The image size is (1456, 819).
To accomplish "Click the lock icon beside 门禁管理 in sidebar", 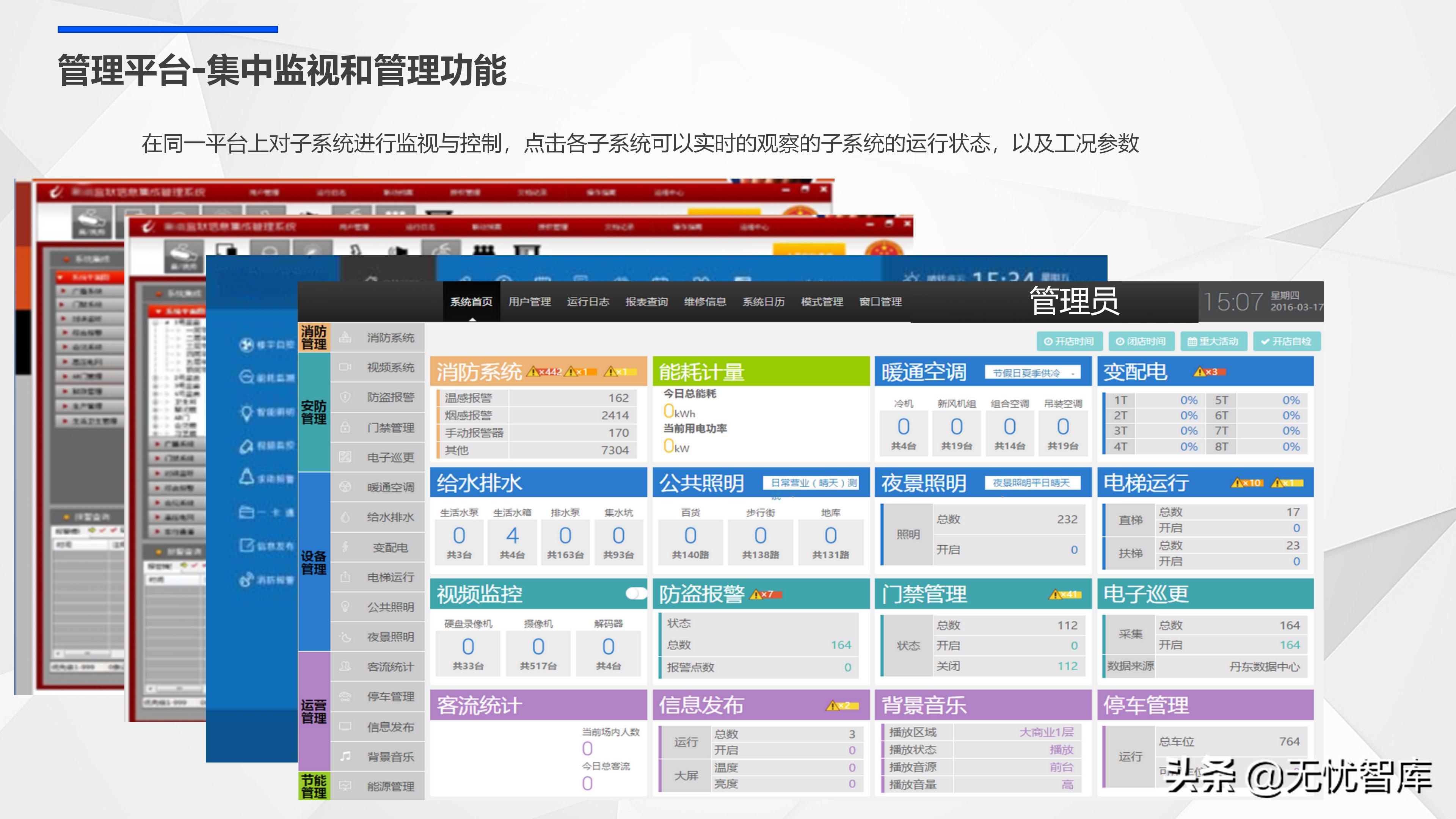I will click(x=345, y=427).
